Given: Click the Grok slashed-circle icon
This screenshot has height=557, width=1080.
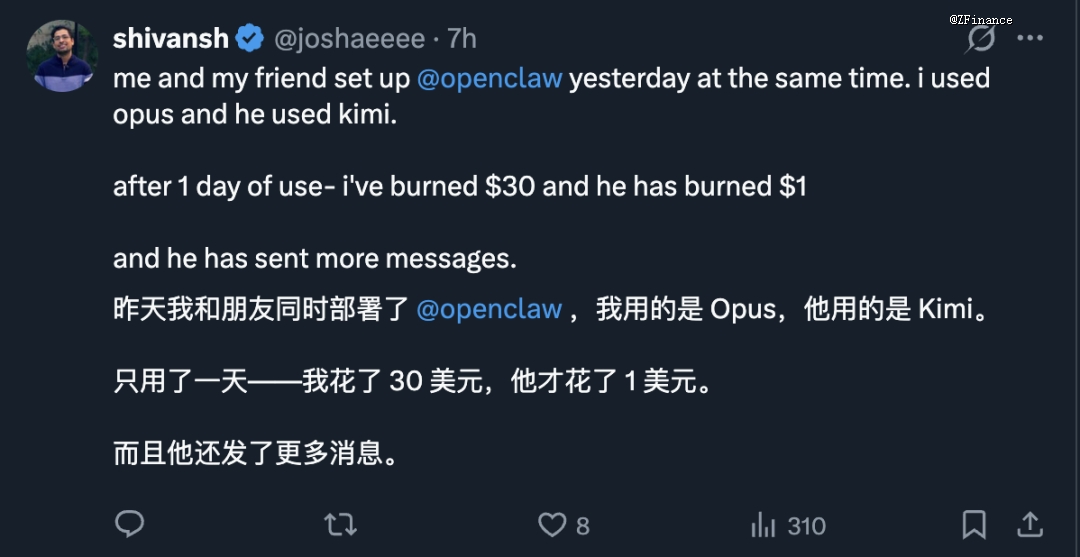Looking at the screenshot, I should [x=981, y=39].
